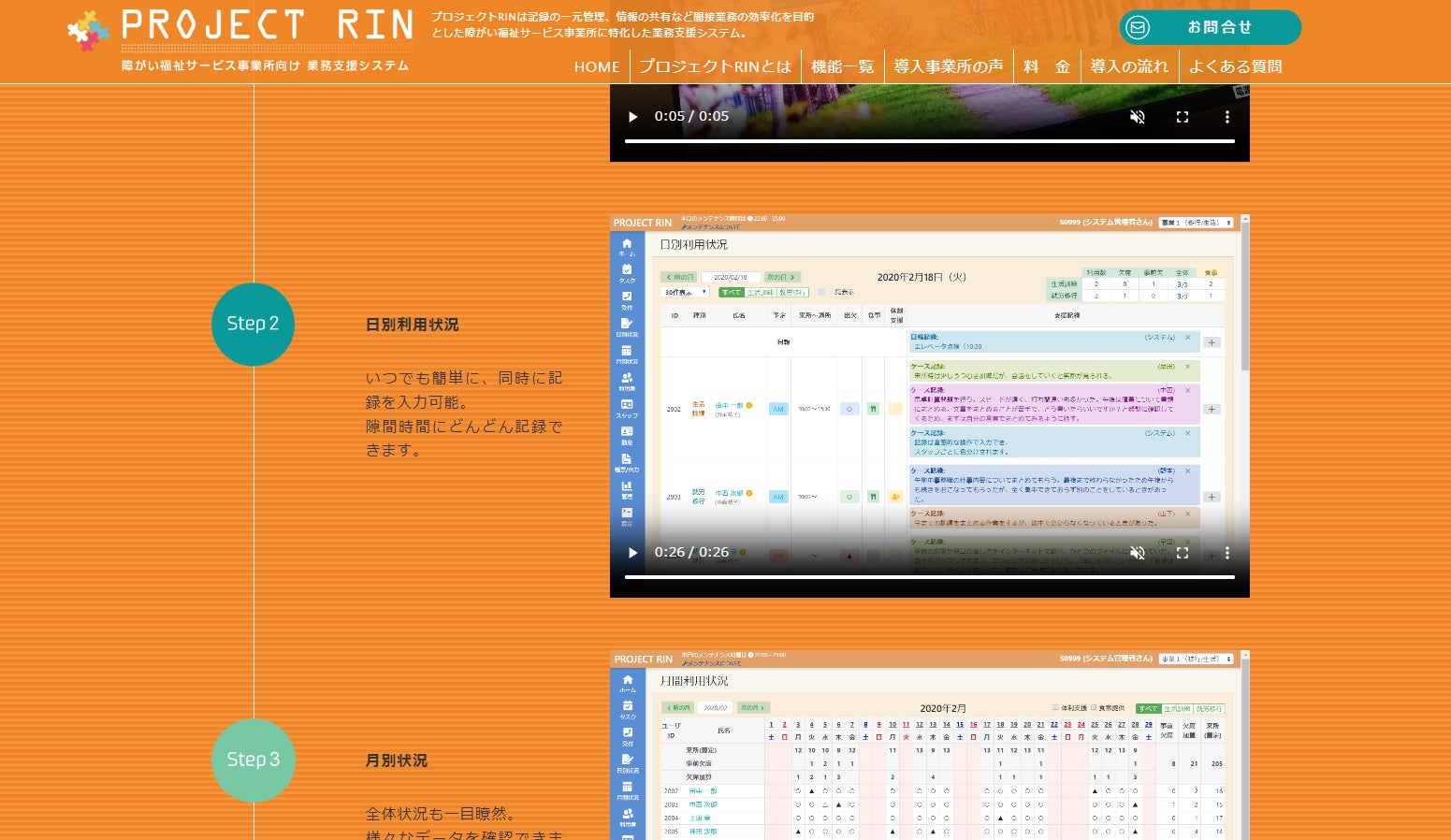Screen dimensions: 1451x840
Task: Enter fullscreen on the top 0:05 video
Action: coord(1183,117)
